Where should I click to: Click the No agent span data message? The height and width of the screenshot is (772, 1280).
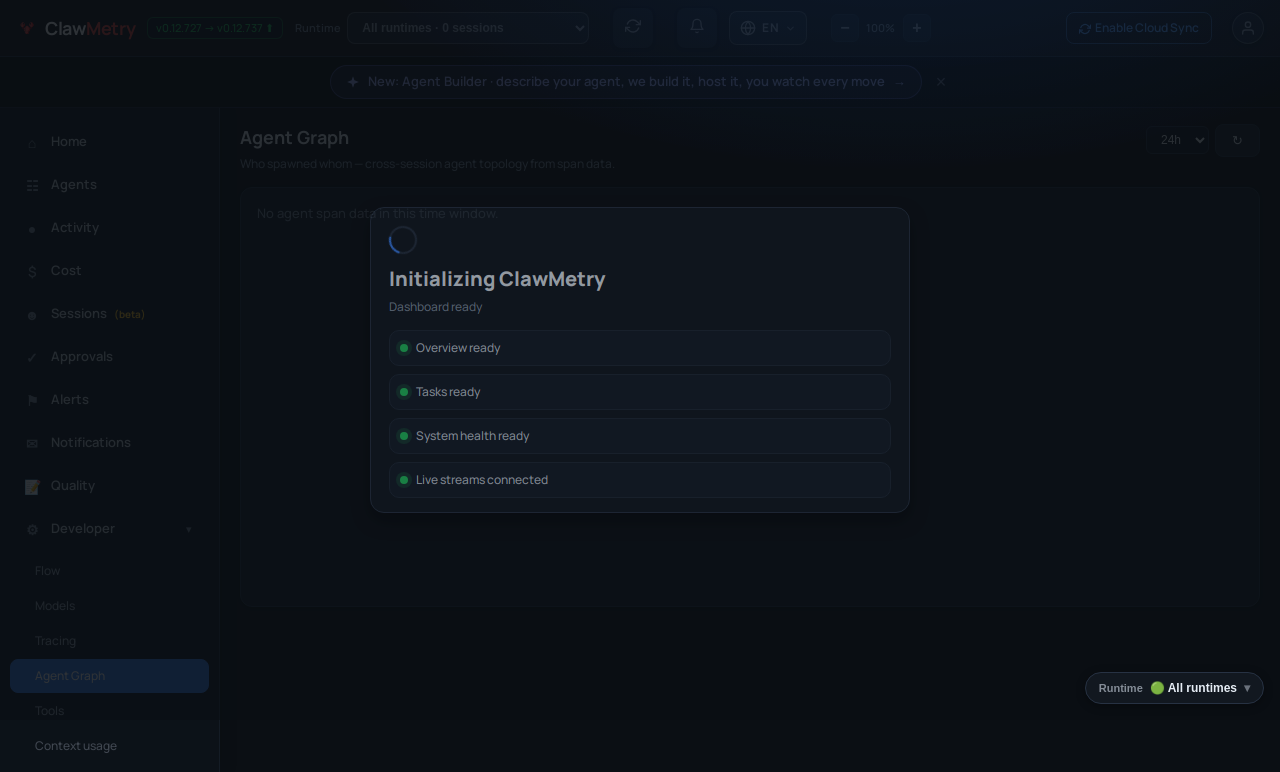[x=377, y=214]
